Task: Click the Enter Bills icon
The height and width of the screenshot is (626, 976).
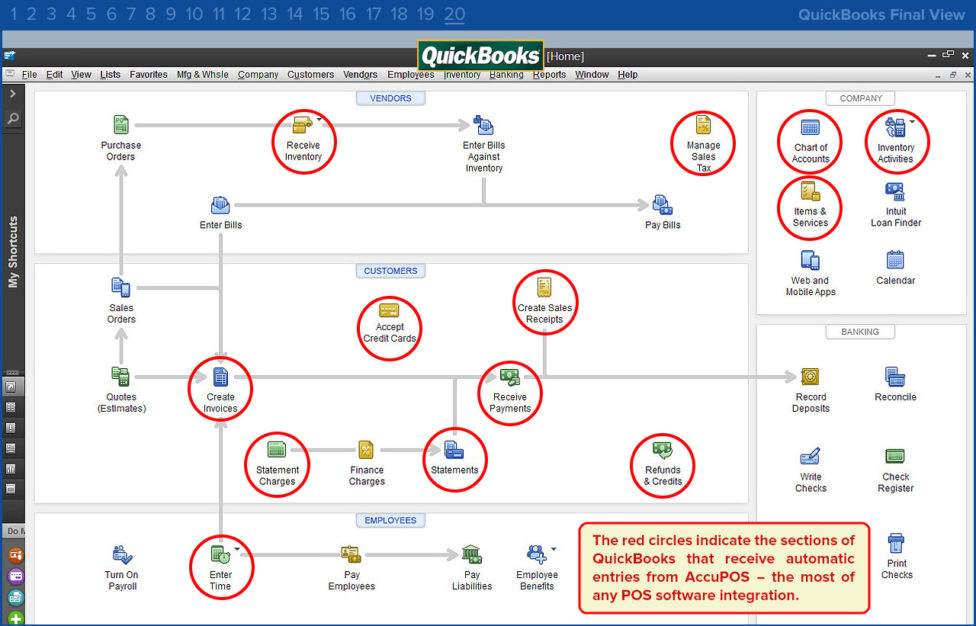Action: pyautogui.click(x=220, y=205)
